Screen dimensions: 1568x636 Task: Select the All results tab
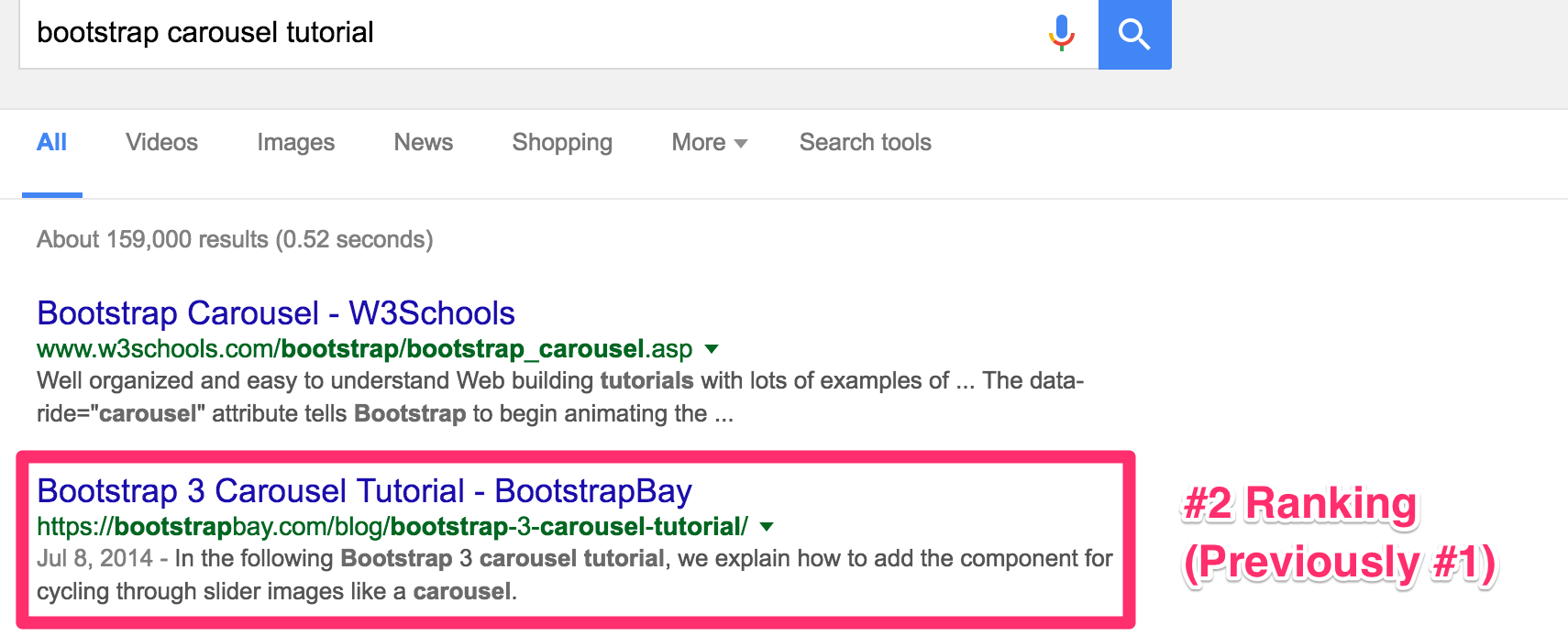click(51, 143)
